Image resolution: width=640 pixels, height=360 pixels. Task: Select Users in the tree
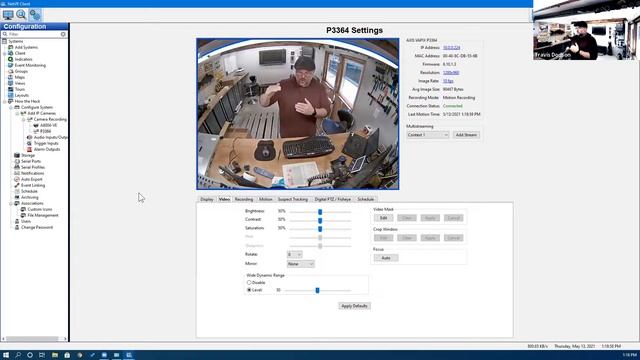pos(26,221)
